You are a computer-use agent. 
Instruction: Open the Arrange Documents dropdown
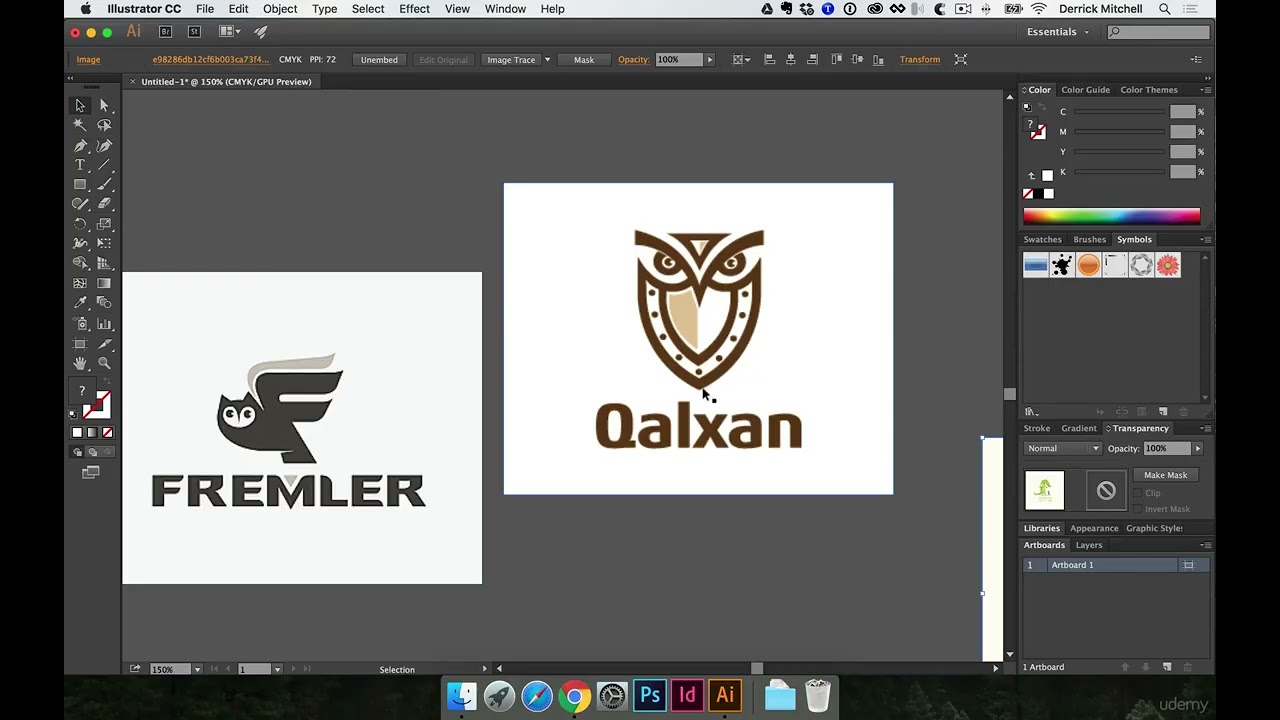(230, 32)
